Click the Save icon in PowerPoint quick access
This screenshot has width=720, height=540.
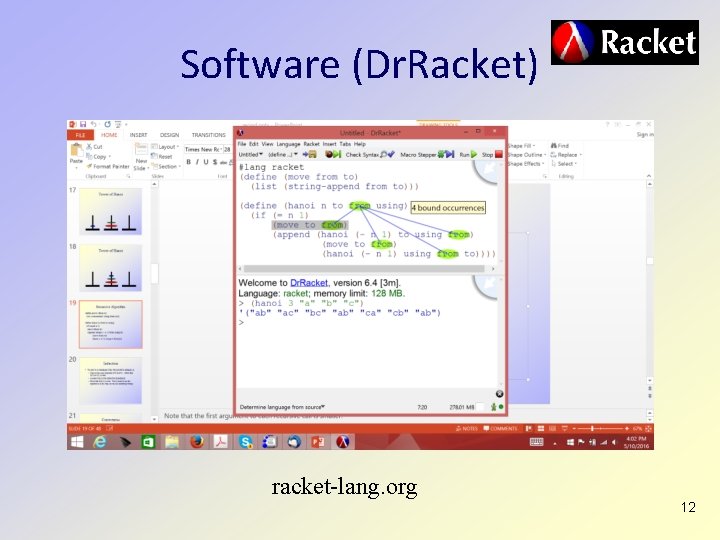pos(83,124)
